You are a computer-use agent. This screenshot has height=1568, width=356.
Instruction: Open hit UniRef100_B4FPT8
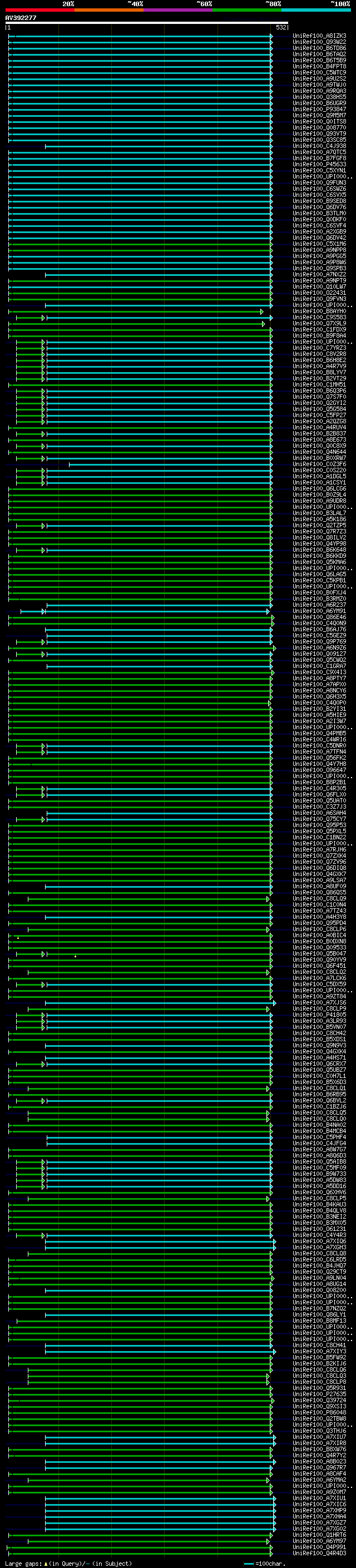(x=319, y=66)
